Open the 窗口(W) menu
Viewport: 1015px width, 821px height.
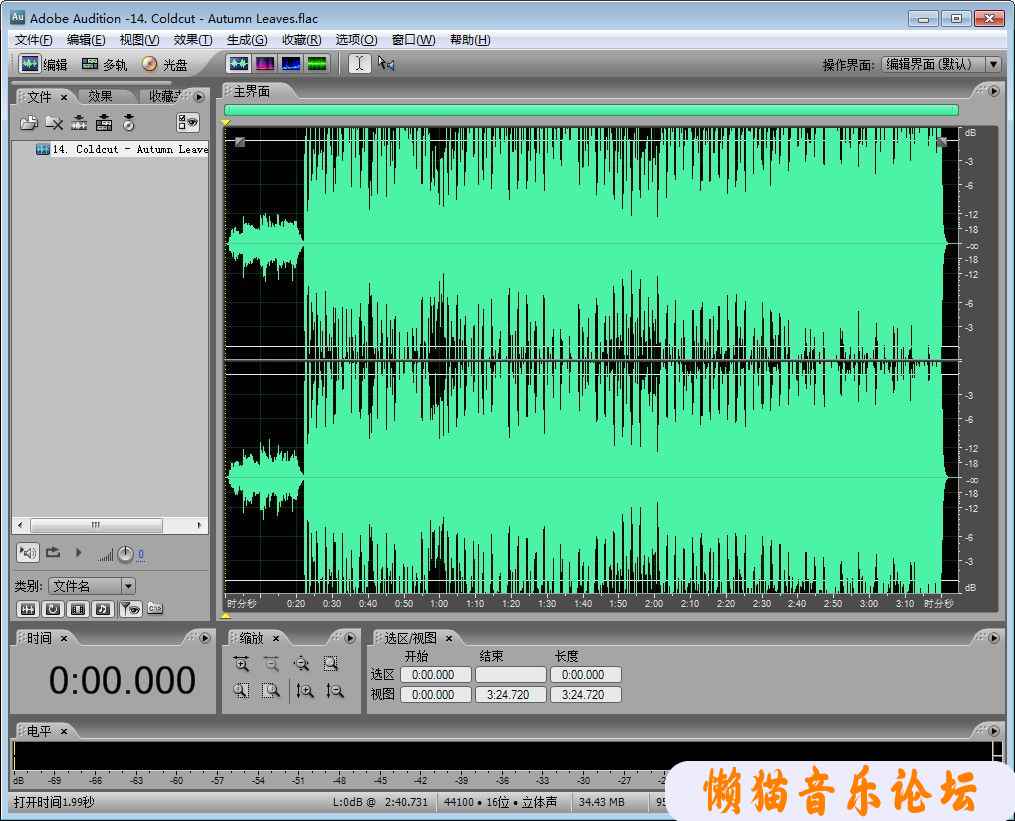pyautogui.click(x=414, y=40)
